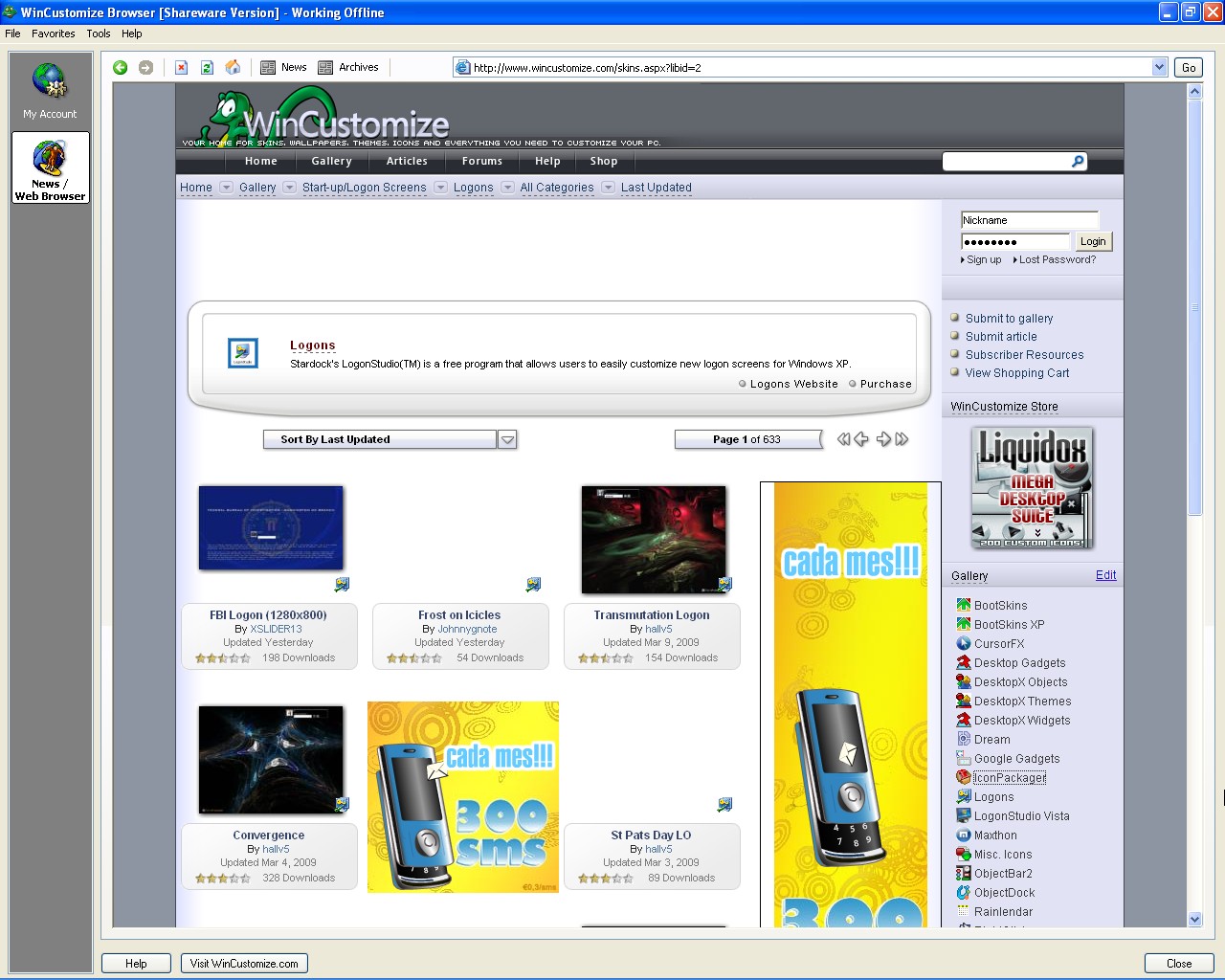The image size is (1225, 980).
Task: Select News / Web Browser sidebar icon
Action: pos(51,167)
